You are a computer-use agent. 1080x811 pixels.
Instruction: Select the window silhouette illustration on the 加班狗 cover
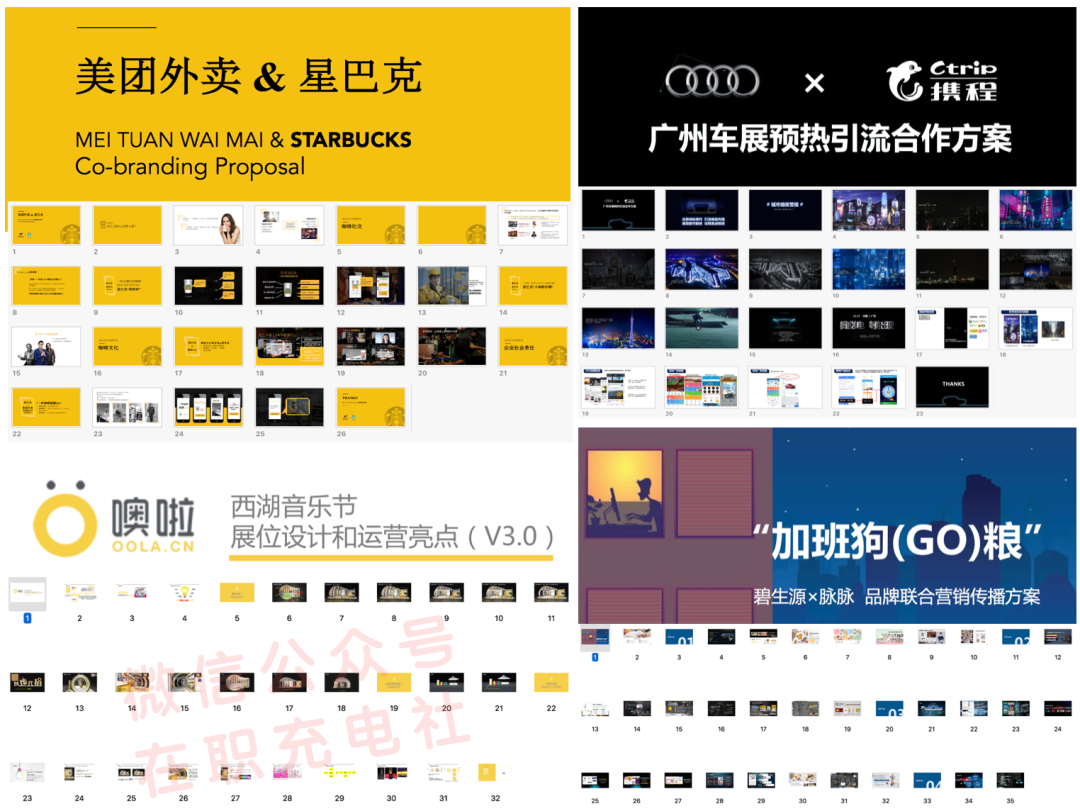coord(624,497)
